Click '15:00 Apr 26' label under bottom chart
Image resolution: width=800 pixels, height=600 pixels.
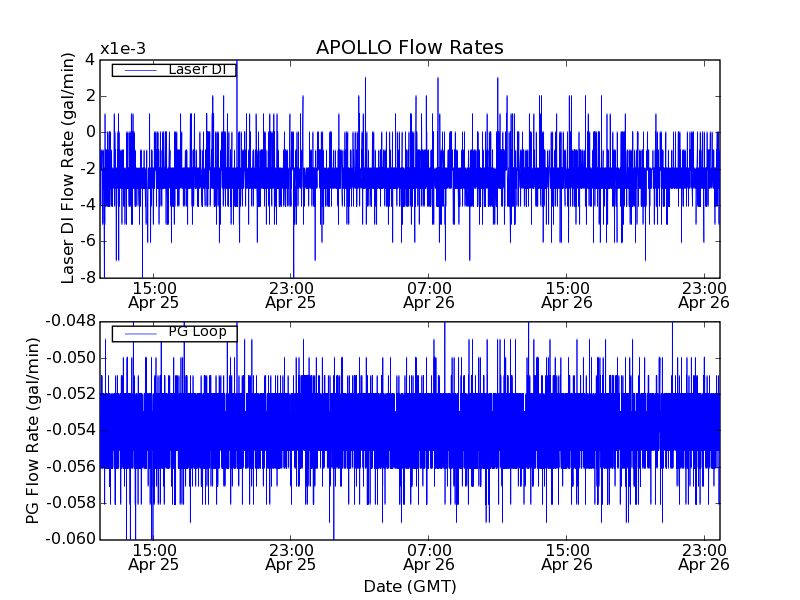[567, 558]
